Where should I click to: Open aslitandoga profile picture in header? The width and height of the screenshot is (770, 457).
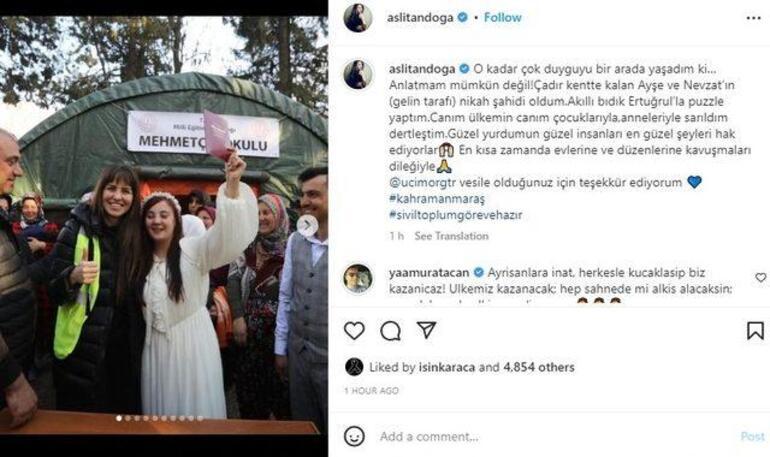tap(358, 18)
